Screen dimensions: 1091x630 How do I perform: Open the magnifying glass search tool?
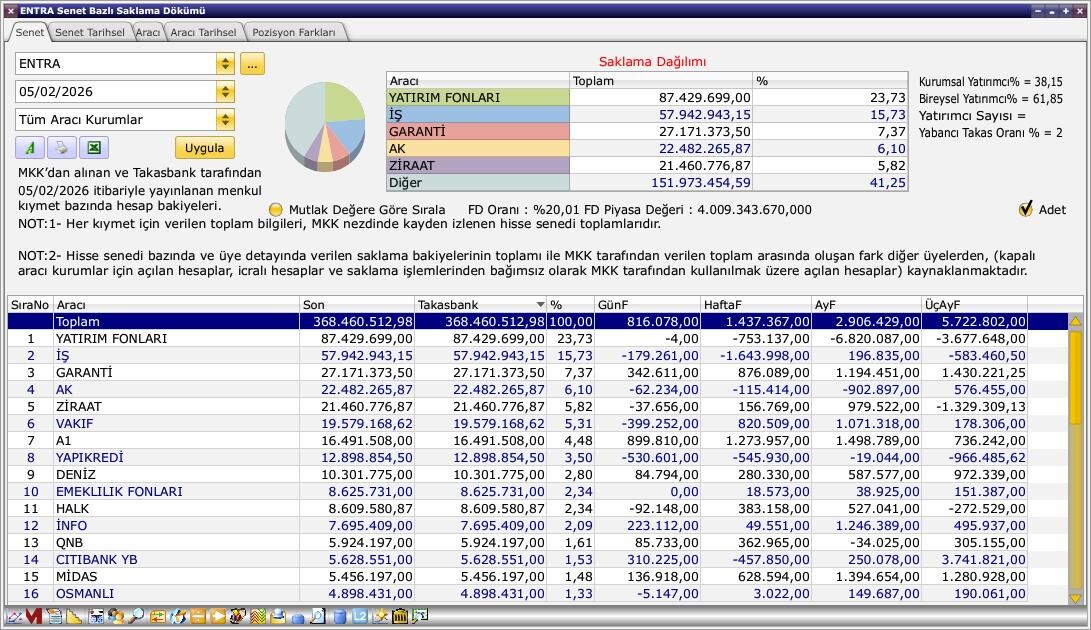click(x=136, y=617)
